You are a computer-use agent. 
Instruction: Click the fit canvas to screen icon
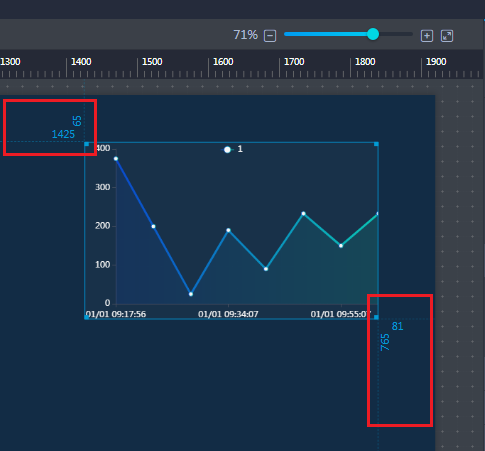click(447, 36)
